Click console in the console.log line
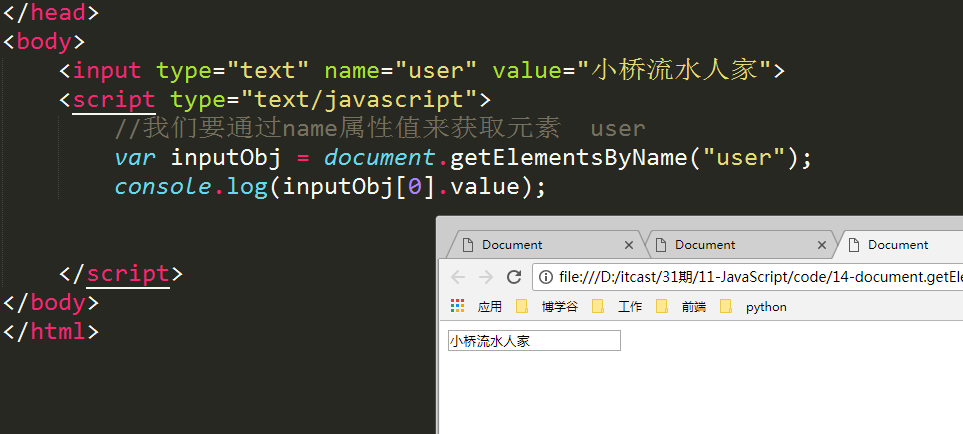The height and width of the screenshot is (434, 963). click(163, 187)
